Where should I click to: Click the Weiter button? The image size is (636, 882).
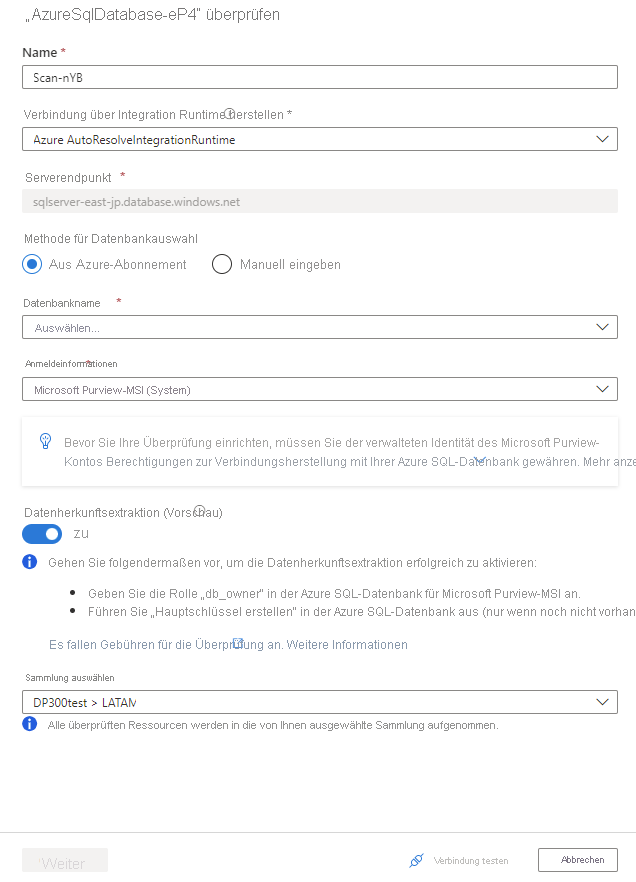pos(65,862)
